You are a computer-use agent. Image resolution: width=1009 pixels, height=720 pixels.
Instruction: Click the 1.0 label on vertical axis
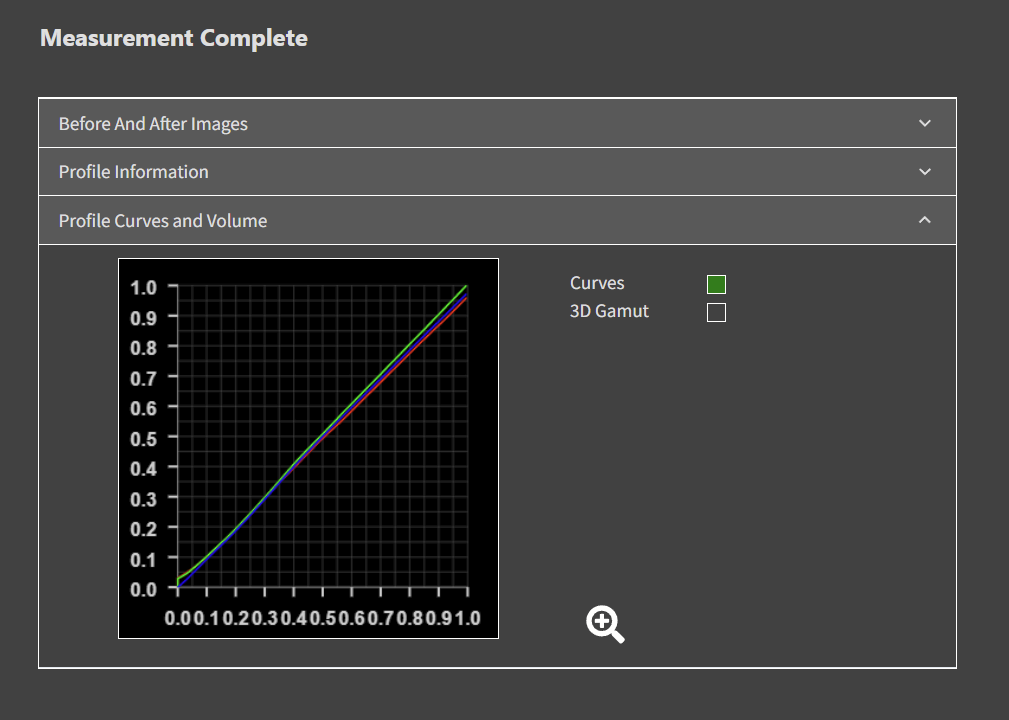(144, 288)
